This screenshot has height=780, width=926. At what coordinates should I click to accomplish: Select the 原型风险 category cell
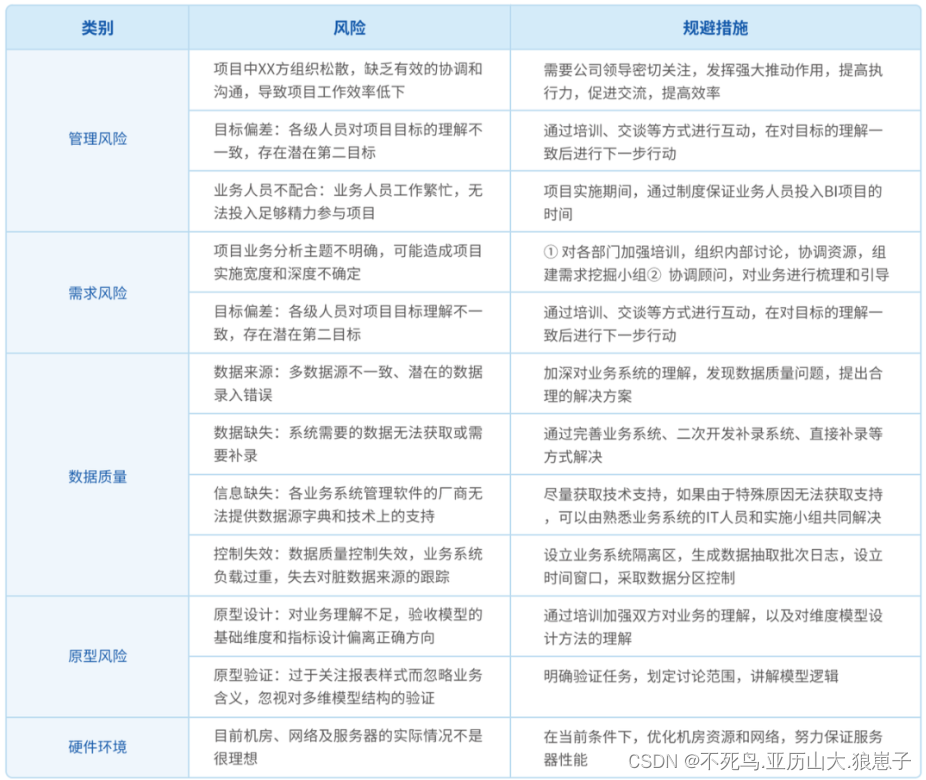(97, 657)
